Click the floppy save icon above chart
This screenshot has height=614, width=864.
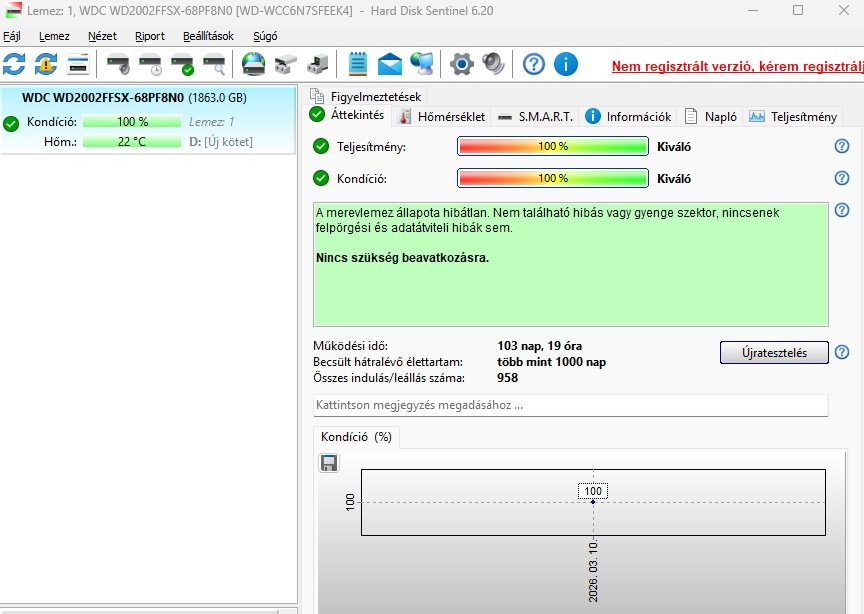pos(329,463)
